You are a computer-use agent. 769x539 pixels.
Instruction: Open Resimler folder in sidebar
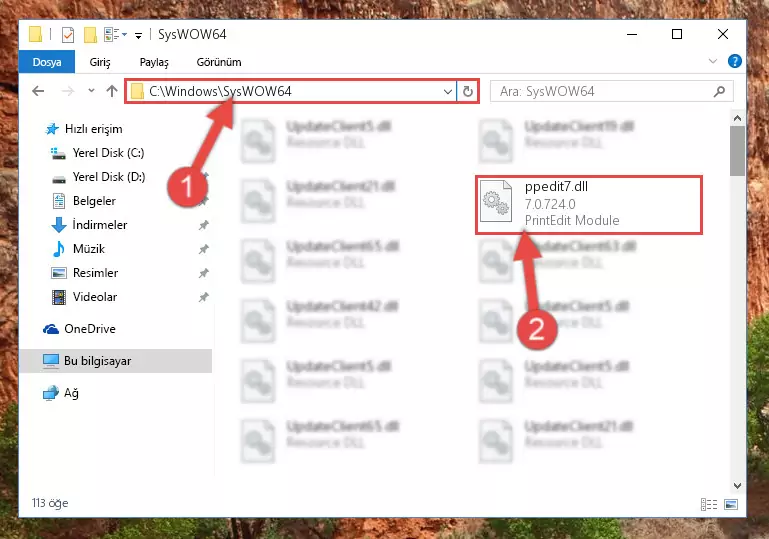tap(95, 273)
